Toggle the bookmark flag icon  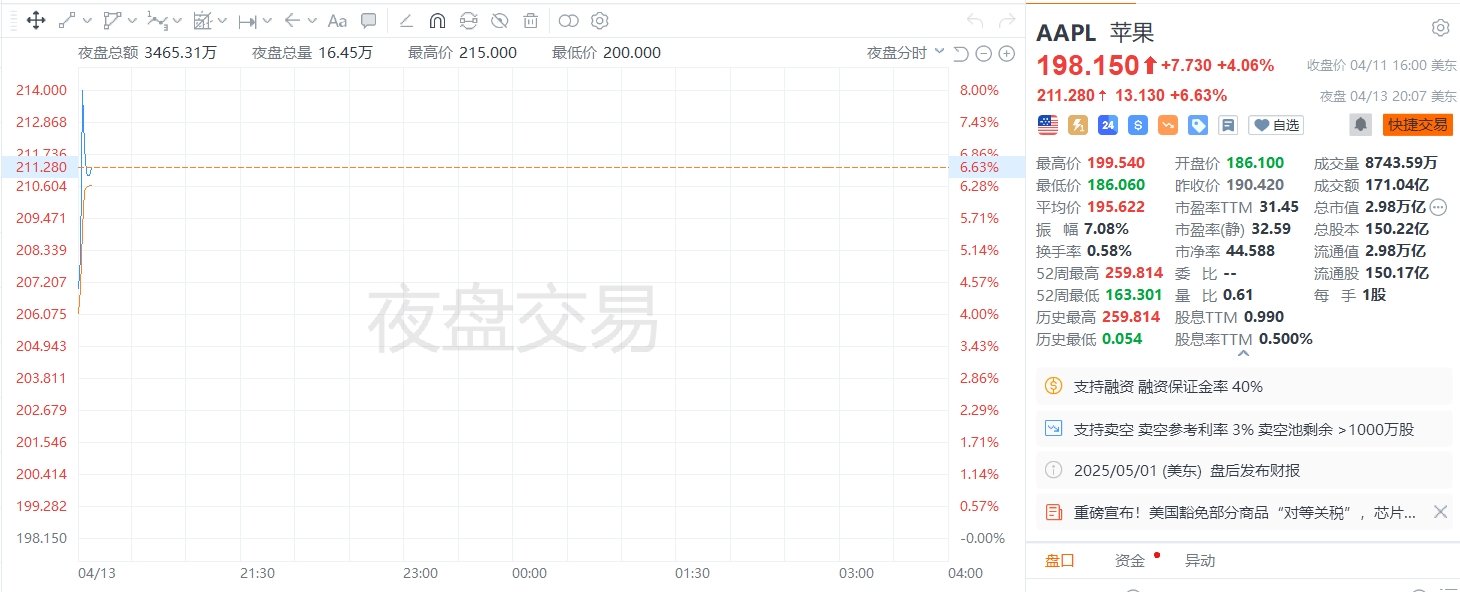coord(1229,124)
